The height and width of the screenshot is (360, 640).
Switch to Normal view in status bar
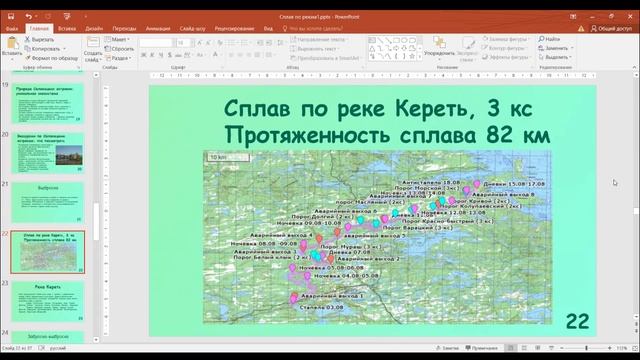510,348
